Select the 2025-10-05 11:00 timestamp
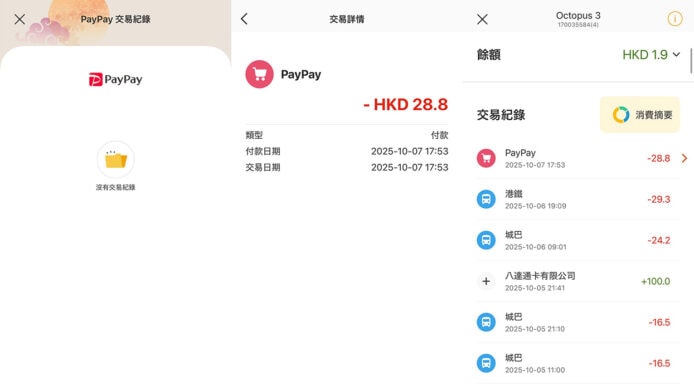The width and height of the screenshot is (694, 390). tap(535, 370)
